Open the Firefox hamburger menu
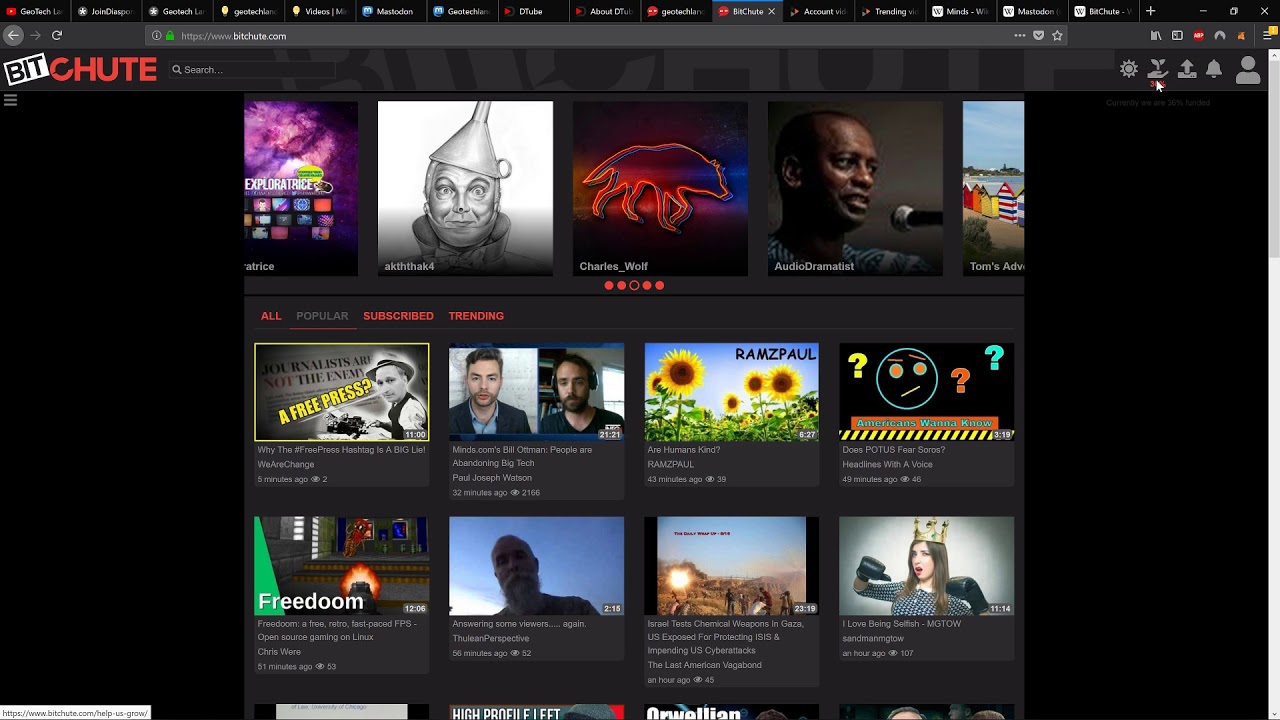This screenshot has width=1280, height=720. (1268, 36)
